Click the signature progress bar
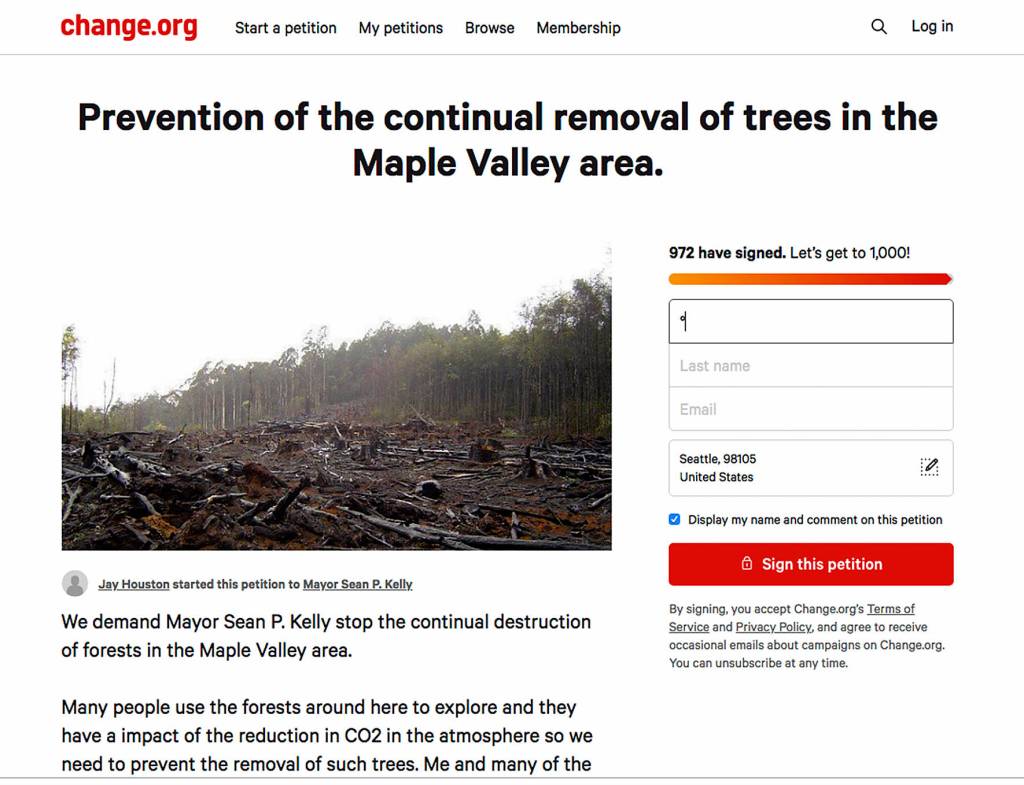 pos(810,277)
